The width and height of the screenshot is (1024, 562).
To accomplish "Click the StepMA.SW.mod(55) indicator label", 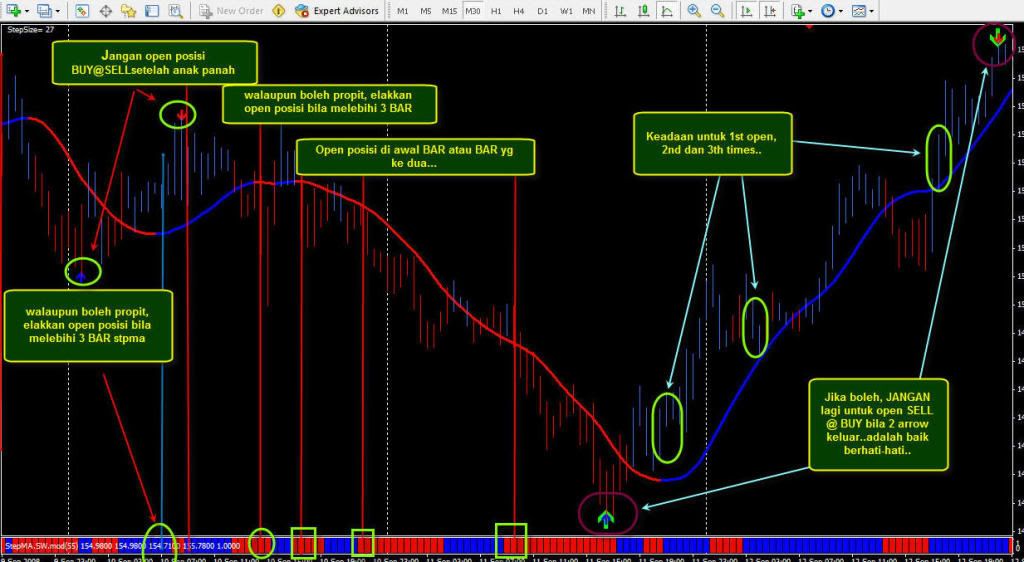I will click(x=41, y=545).
